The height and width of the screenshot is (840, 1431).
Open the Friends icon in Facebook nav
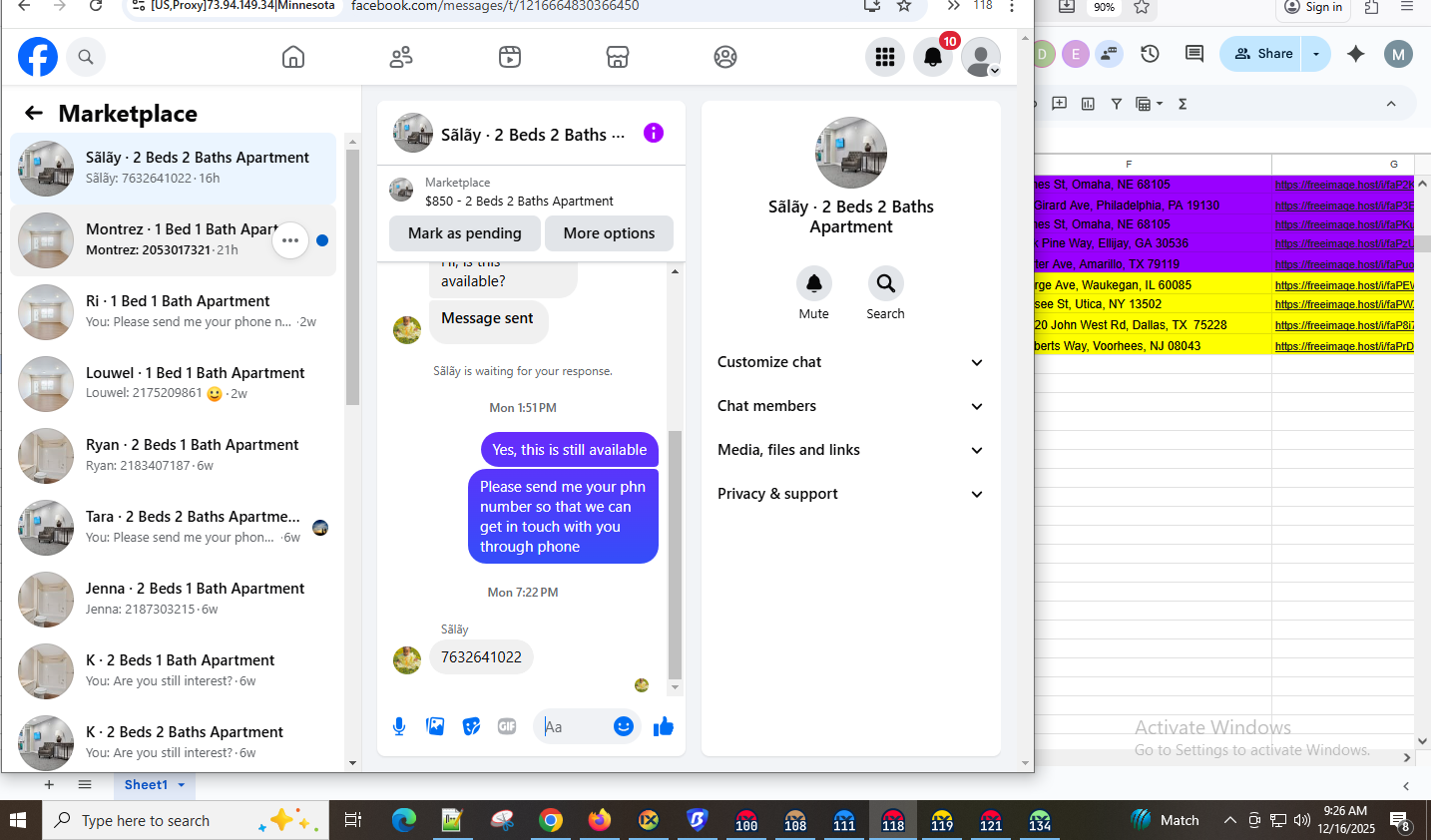[x=401, y=57]
